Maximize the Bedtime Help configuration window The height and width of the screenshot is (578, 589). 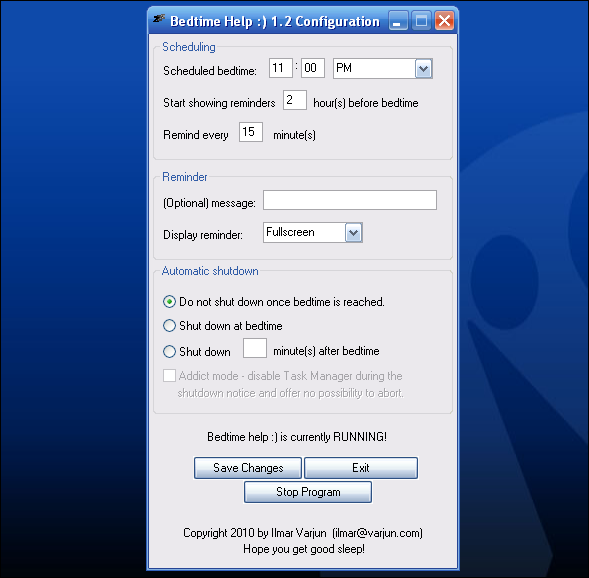(421, 21)
